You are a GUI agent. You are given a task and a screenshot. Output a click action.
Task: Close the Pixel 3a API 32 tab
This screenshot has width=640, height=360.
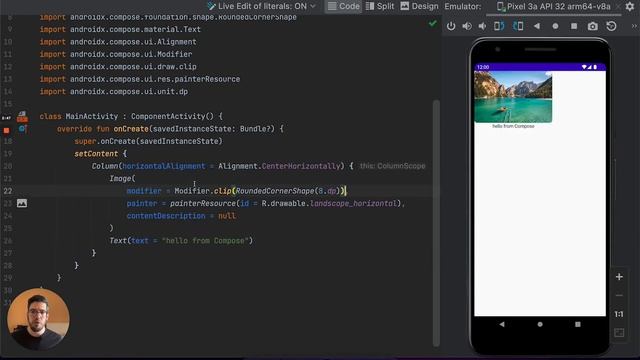(x=618, y=6)
